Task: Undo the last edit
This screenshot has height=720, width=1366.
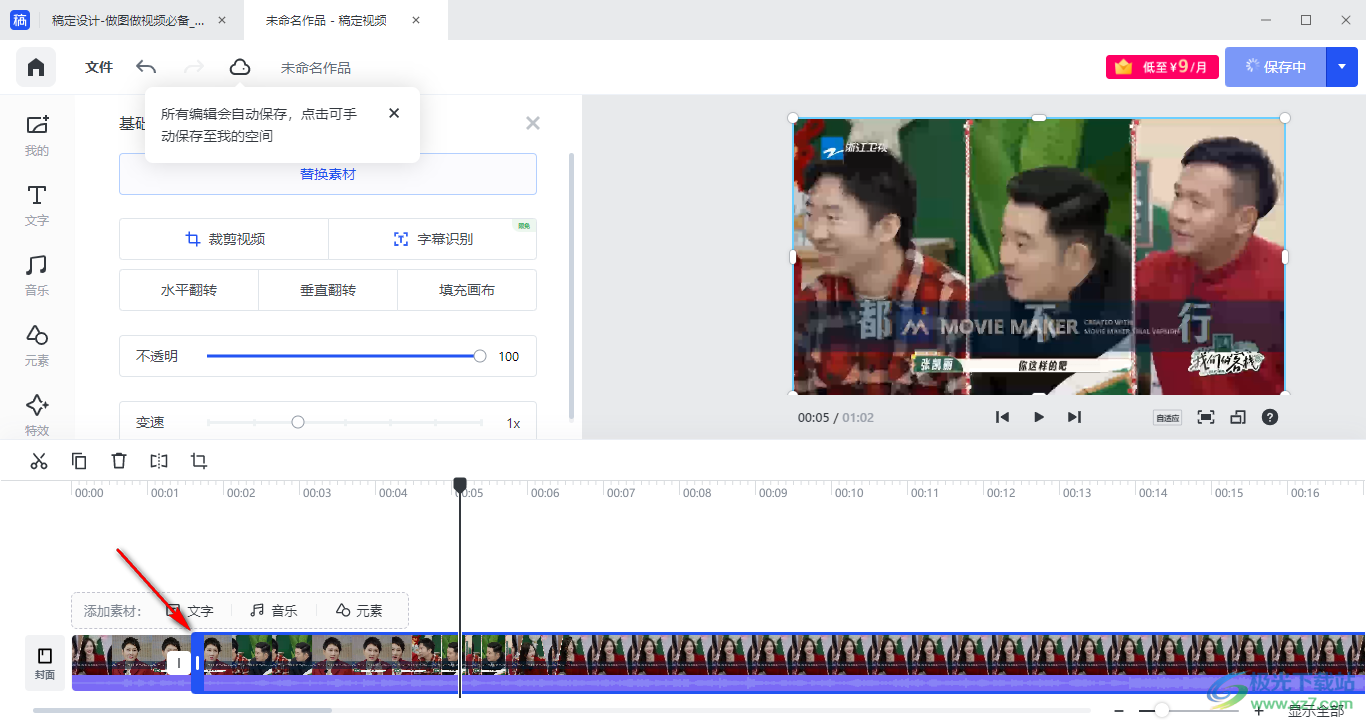Action: 146,67
